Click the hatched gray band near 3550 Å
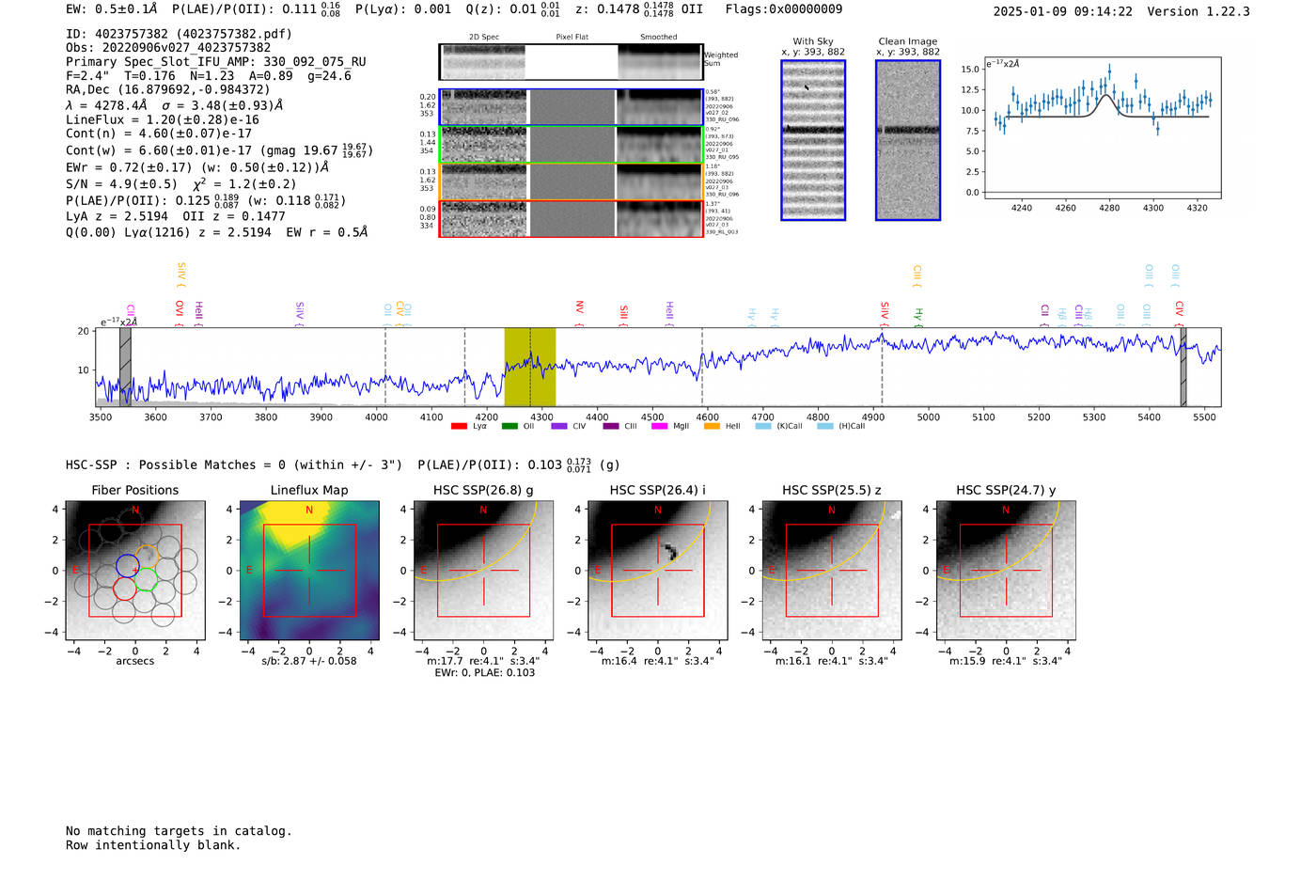The height and width of the screenshot is (896, 1316). (125, 367)
